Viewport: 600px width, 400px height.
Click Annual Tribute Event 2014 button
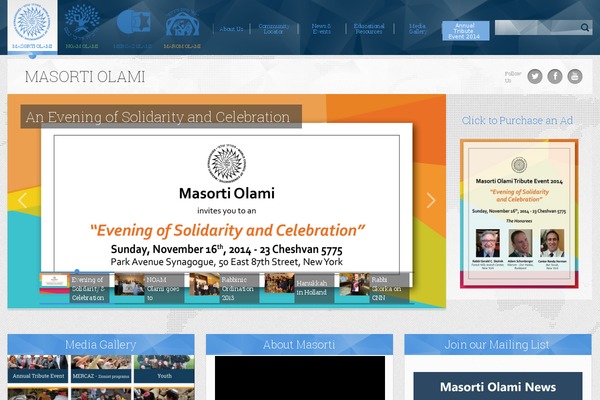(x=465, y=31)
